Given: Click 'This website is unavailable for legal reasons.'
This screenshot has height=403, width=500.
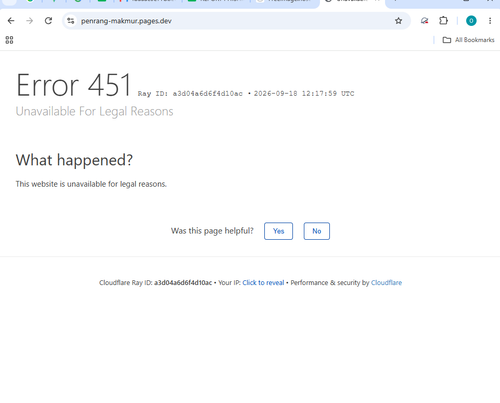Looking at the screenshot, I should coord(91,184).
